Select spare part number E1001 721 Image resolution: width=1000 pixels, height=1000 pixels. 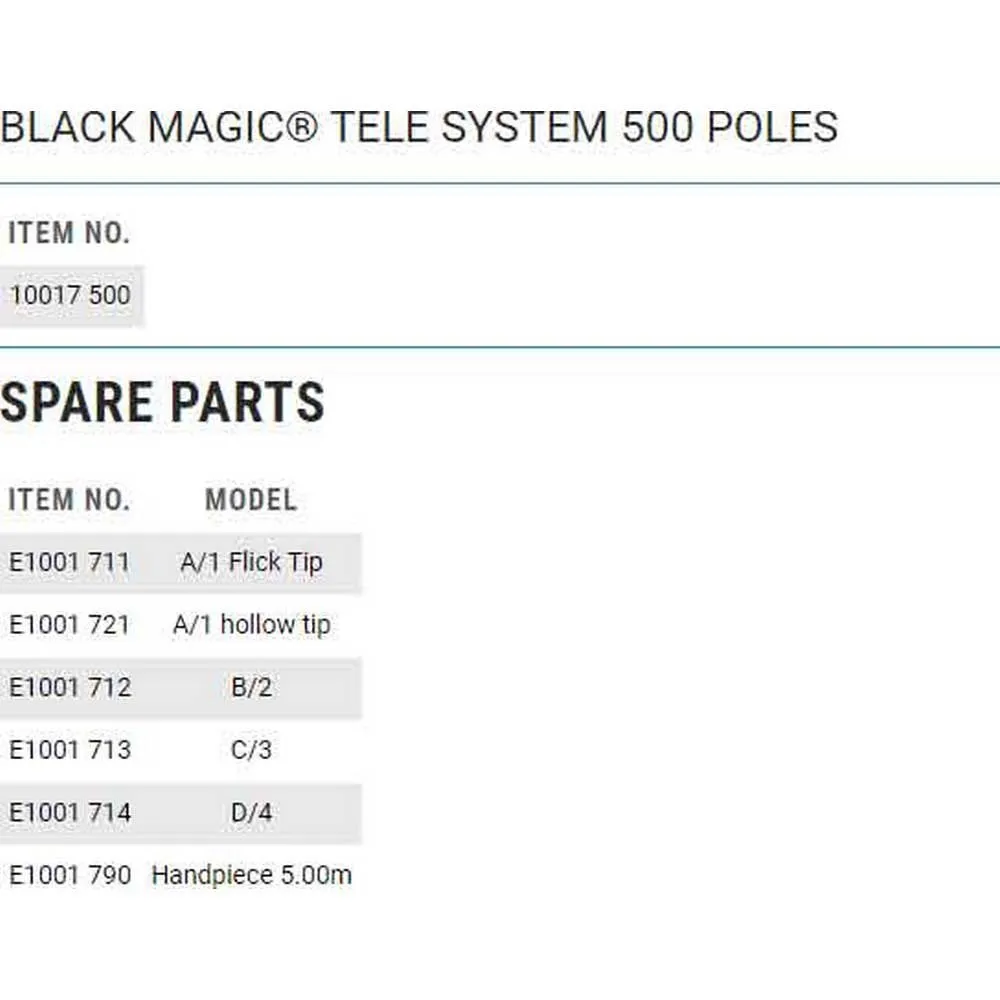[x=70, y=625]
